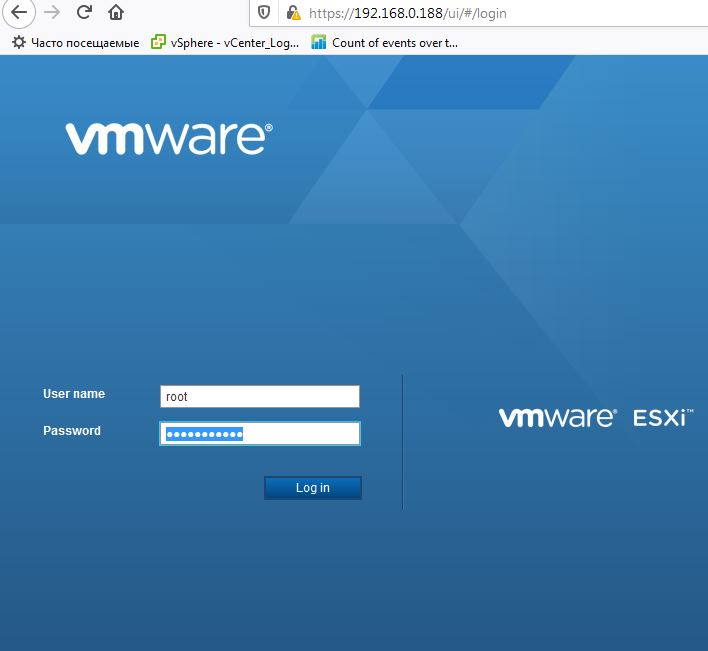Screen dimensions: 708x651
Task: Open the Часто посещаемые bookmarks folder
Action: [84, 42]
